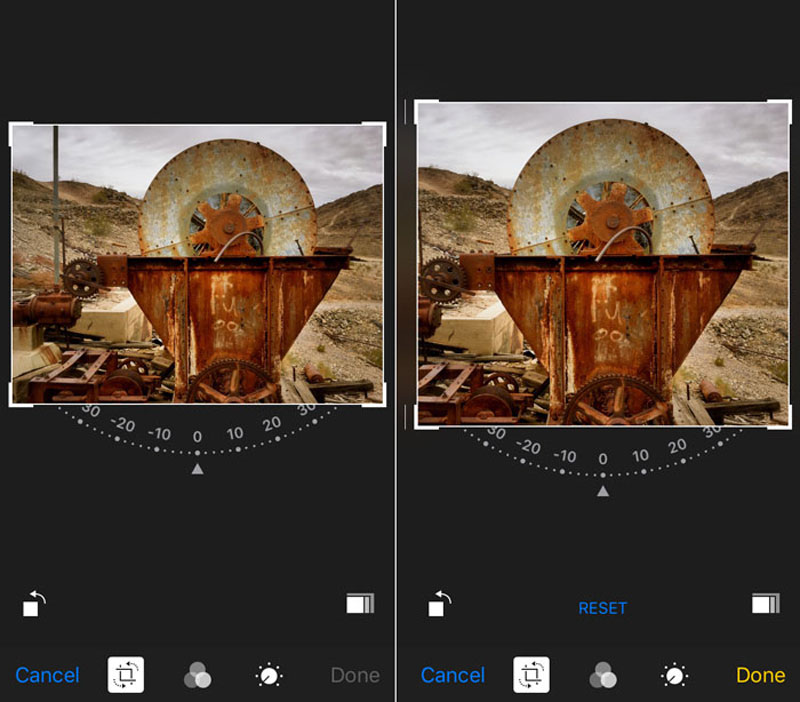Image resolution: width=800 pixels, height=702 pixels.
Task: Rotate image 90 degrees in right screen
Action: point(440,604)
